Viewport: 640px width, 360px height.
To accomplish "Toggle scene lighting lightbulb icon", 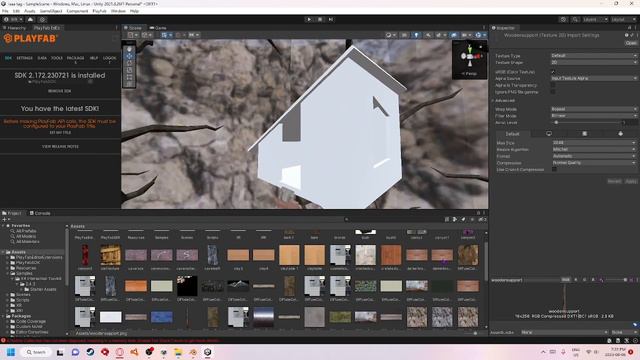I will tap(416, 35).
